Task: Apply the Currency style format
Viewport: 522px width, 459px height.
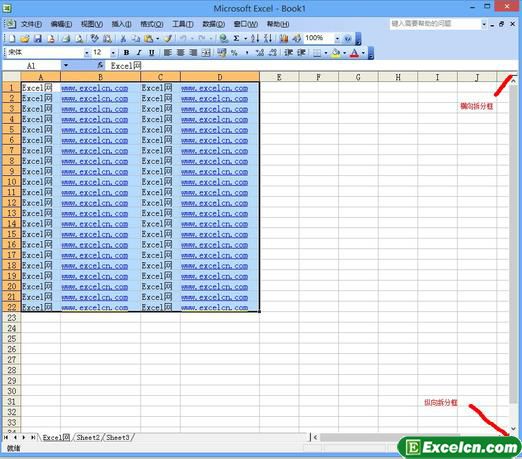Action: 222,53
